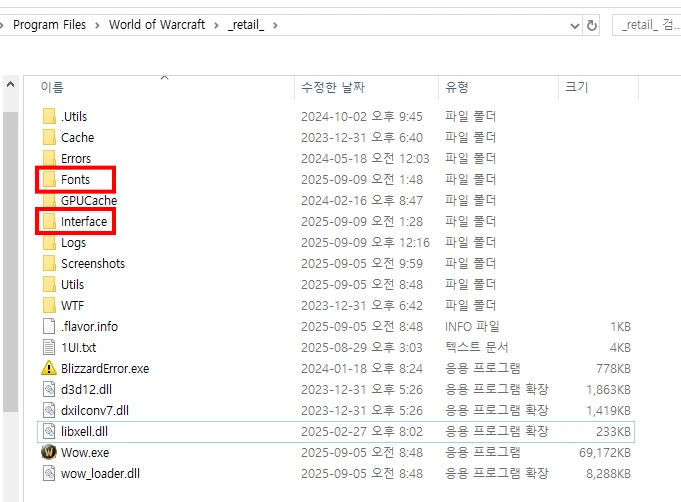Screen dimensions: 681x502
Task: Sort by 수정한 날짜 column header
Action: click(x=333, y=88)
